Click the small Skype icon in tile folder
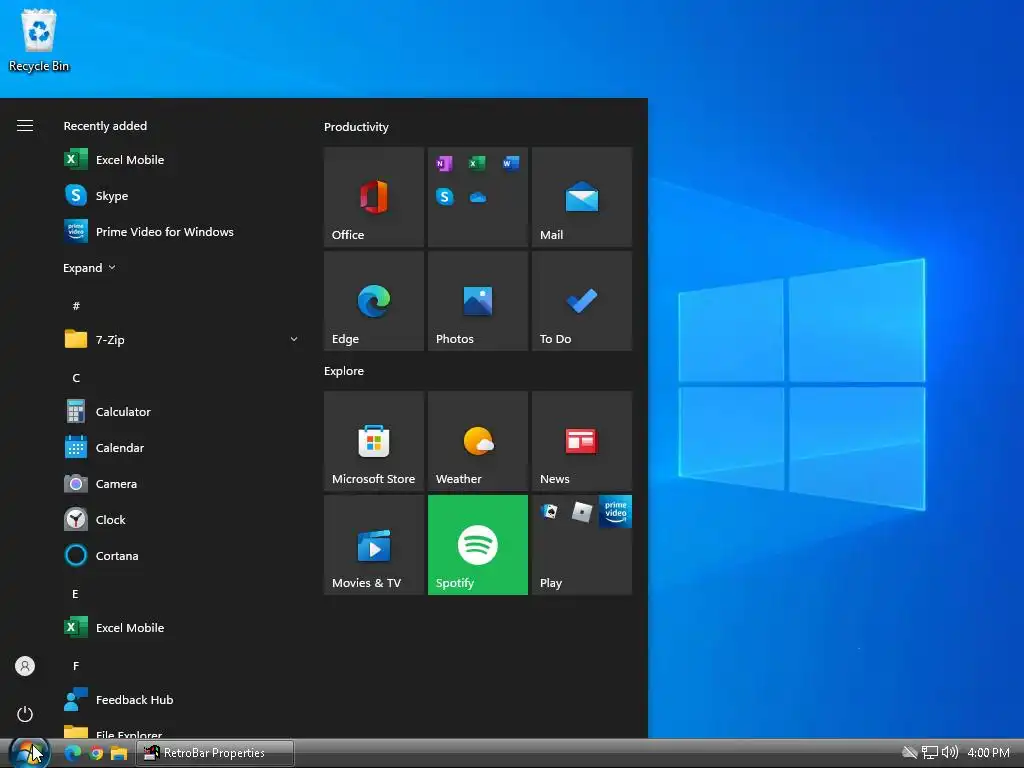The height and width of the screenshot is (768, 1024). pyautogui.click(x=444, y=197)
